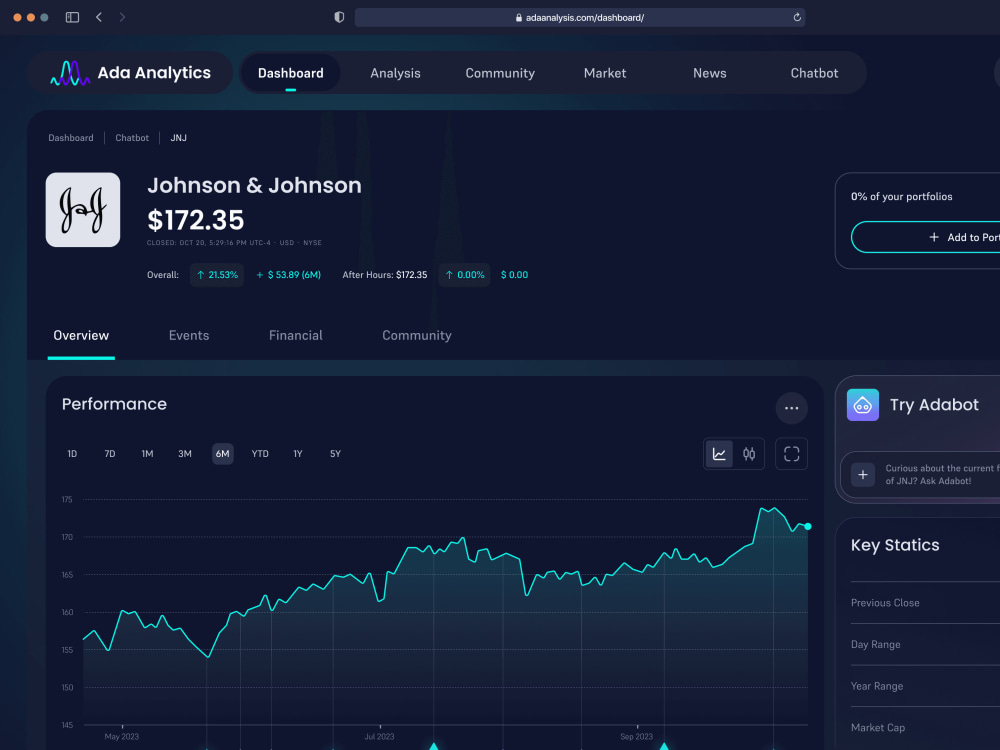Viewport: 1000px width, 750px height.
Task: Click the Adabot robot icon
Action: pos(862,405)
